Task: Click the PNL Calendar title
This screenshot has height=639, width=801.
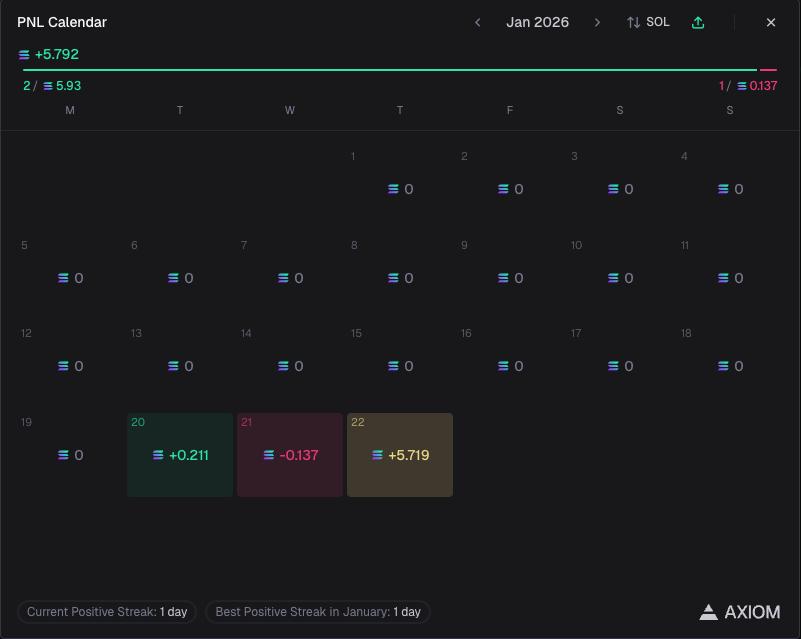Action: [62, 22]
